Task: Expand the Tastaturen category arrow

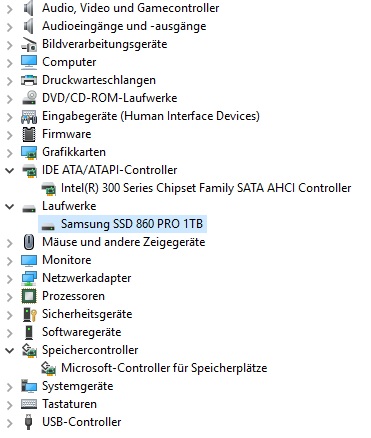Action: pyautogui.click(x=10, y=404)
